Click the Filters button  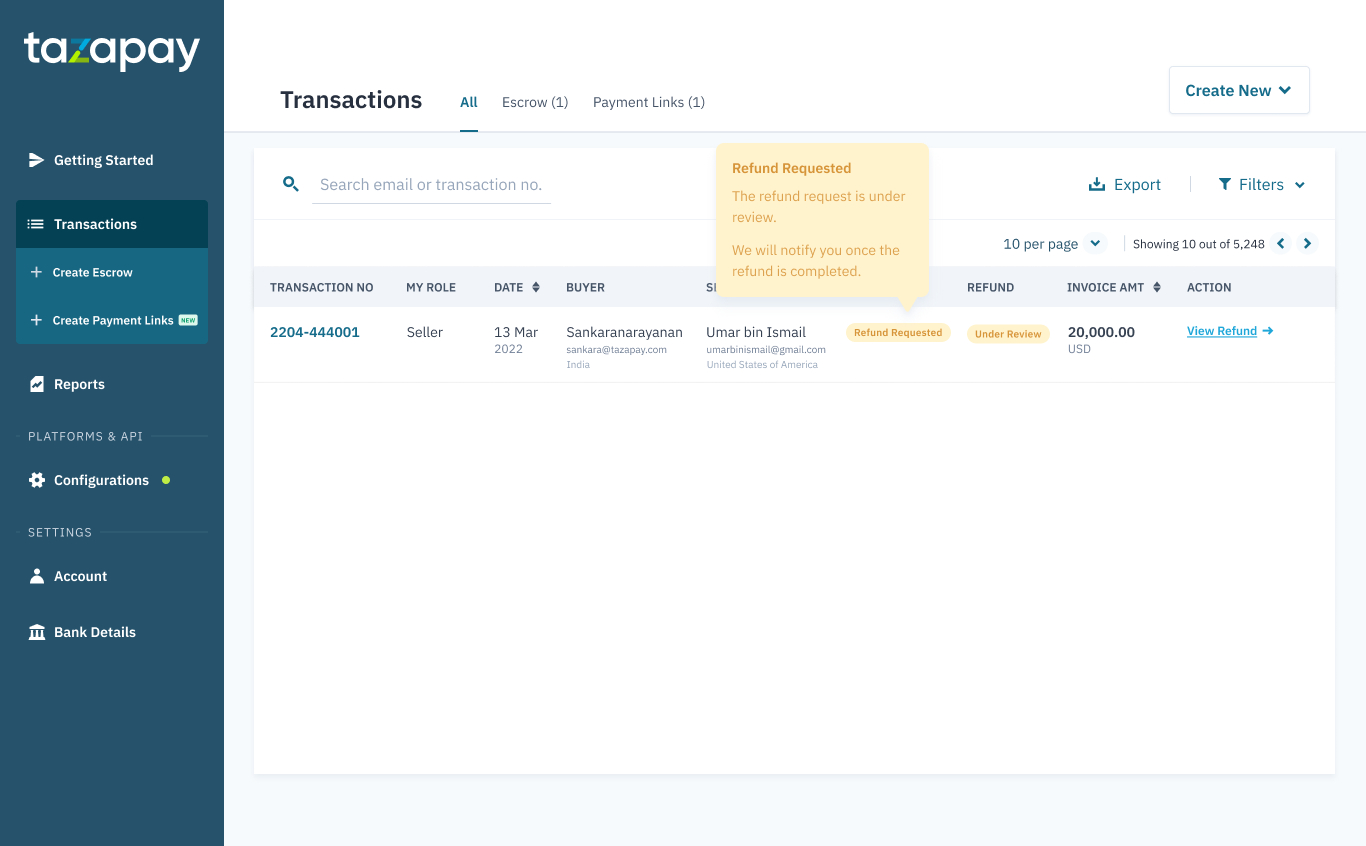click(1262, 184)
